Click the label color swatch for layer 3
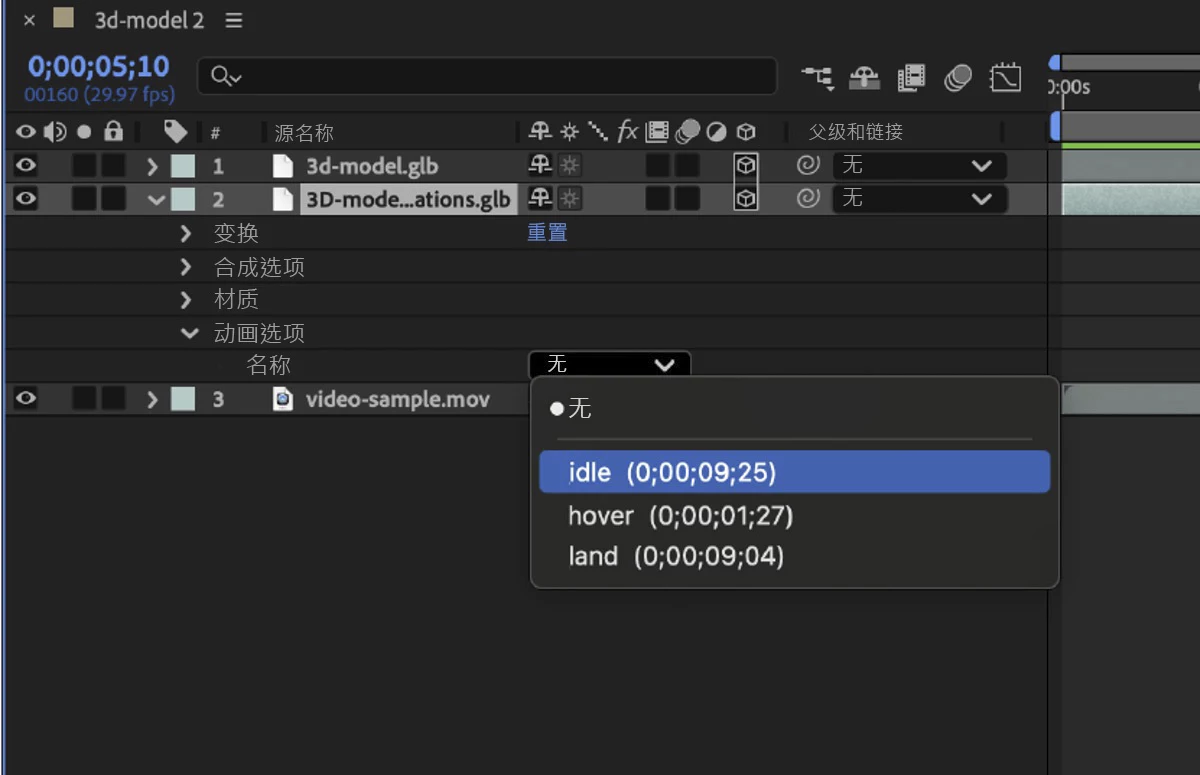Image resolution: width=1200 pixels, height=775 pixels. pyautogui.click(x=182, y=399)
